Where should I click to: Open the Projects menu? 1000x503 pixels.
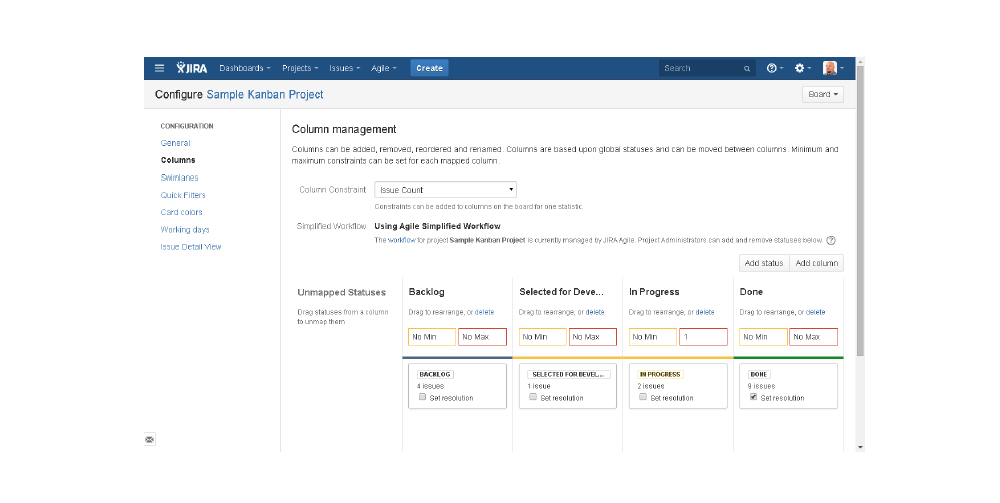(x=300, y=68)
